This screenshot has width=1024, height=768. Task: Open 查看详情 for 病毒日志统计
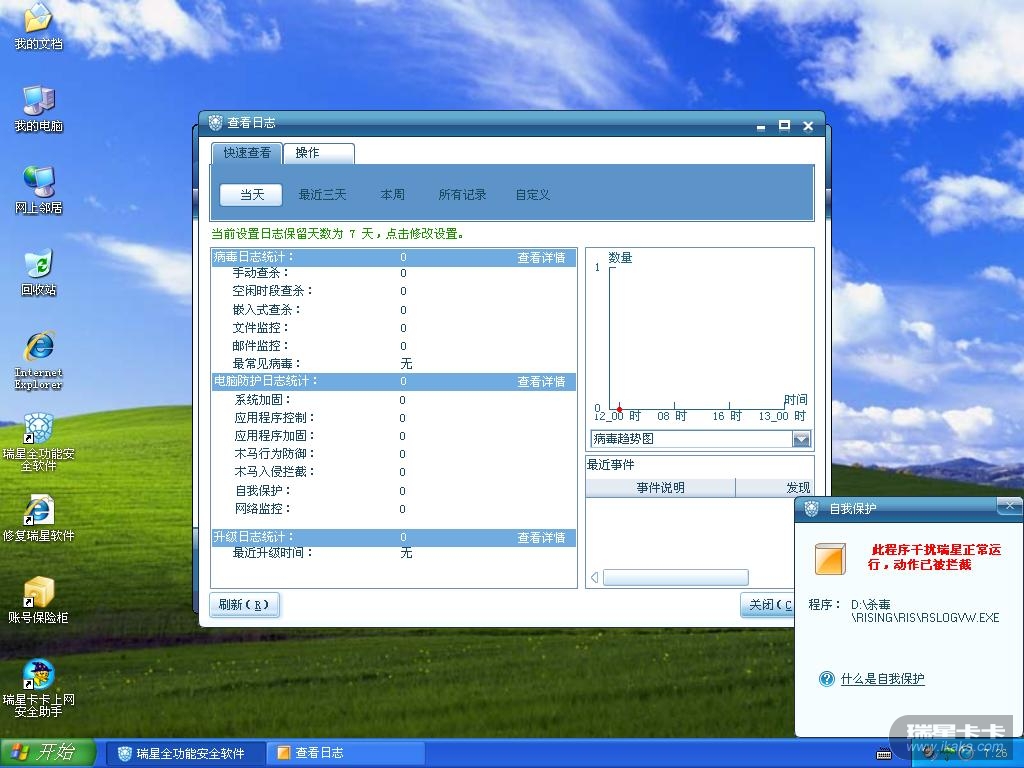pos(541,258)
